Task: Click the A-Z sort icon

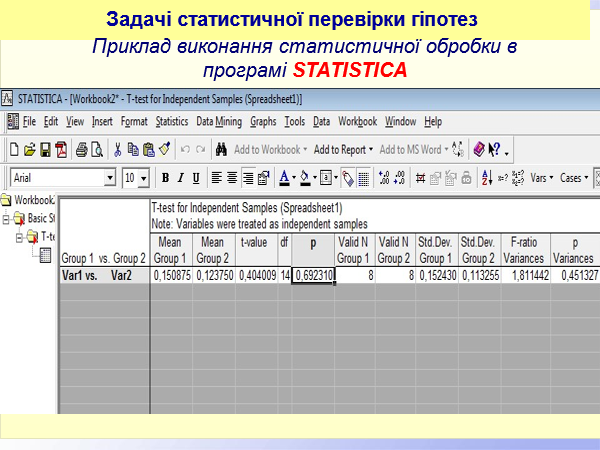Action: pyautogui.click(x=487, y=178)
